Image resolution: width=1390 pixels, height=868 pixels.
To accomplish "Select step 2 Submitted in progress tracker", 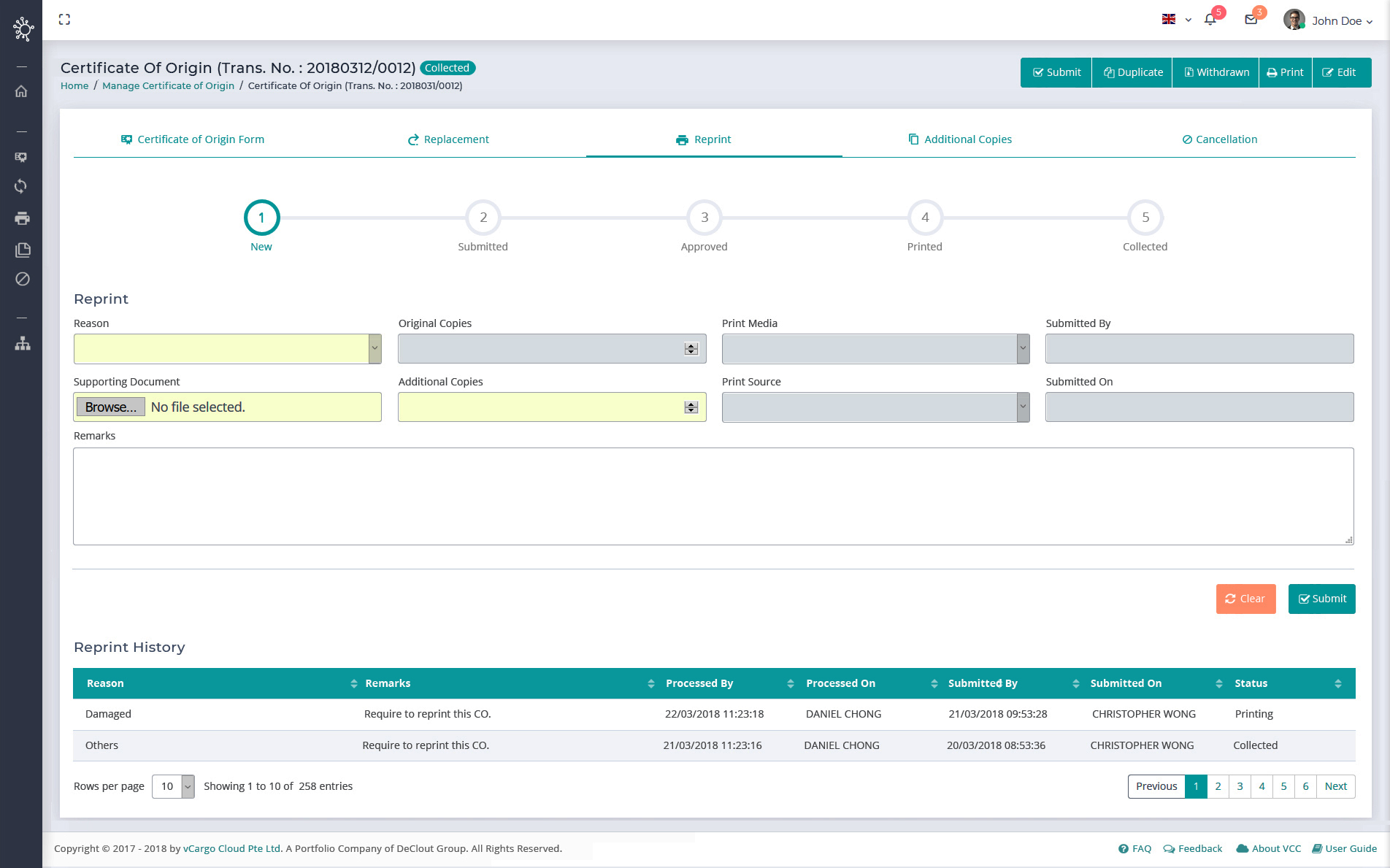I will (483, 218).
